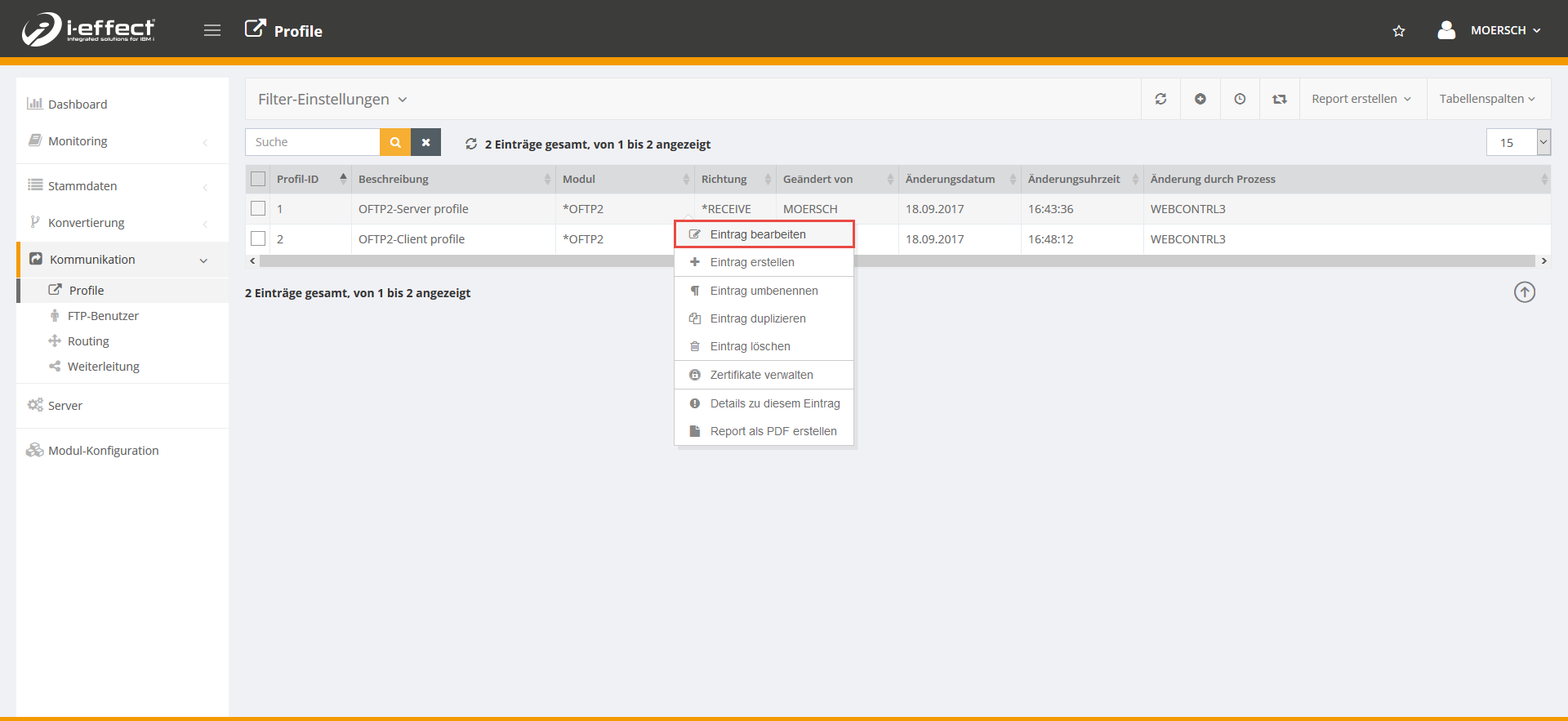Toggle the select-all checkbox in table header
This screenshot has width=1568, height=721.
[x=258, y=179]
